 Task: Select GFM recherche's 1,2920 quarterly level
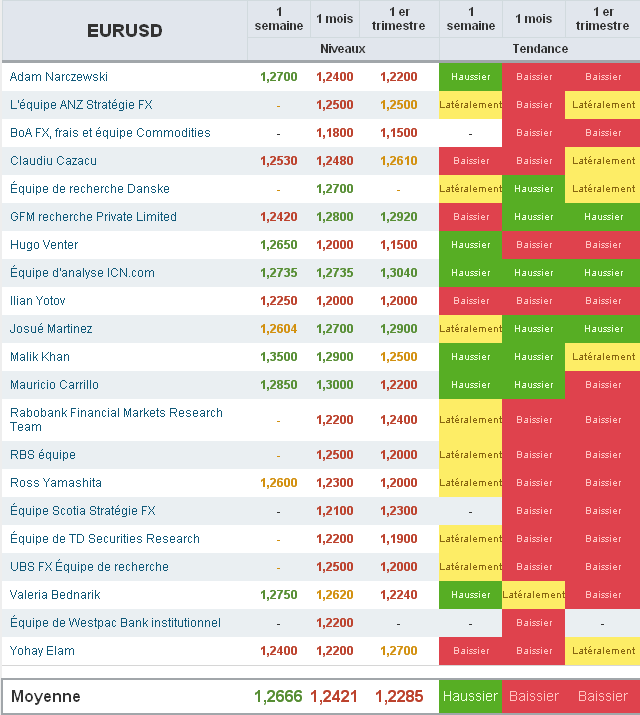click(399, 217)
